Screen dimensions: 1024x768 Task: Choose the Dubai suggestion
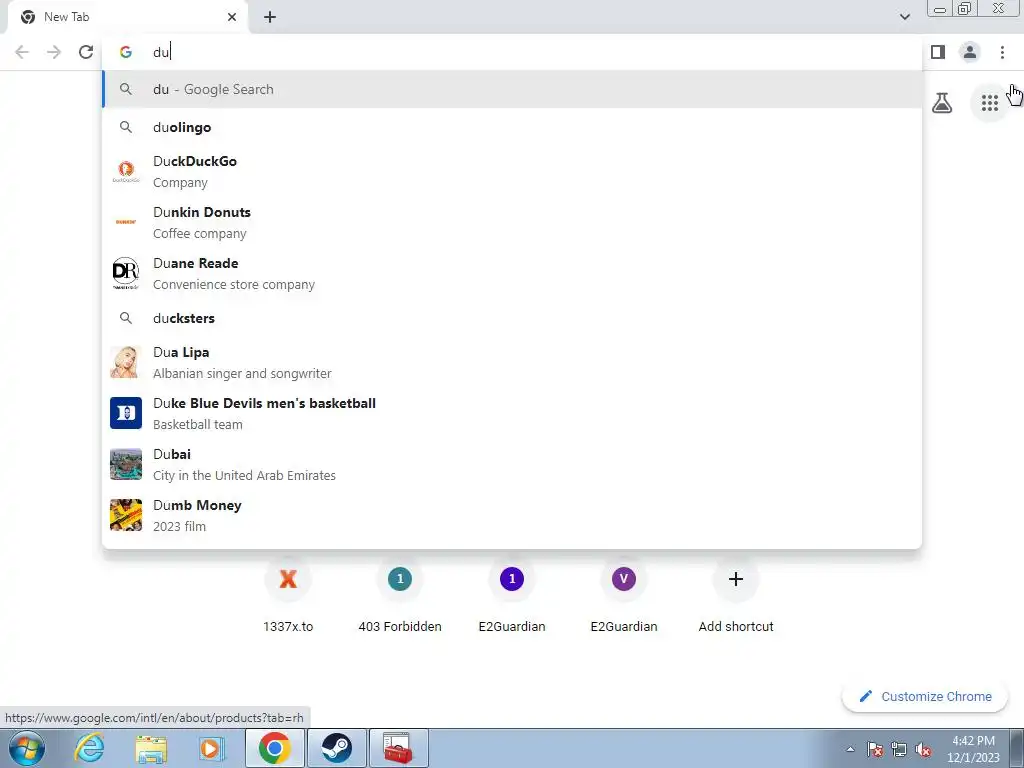click(x=512, y=464)
